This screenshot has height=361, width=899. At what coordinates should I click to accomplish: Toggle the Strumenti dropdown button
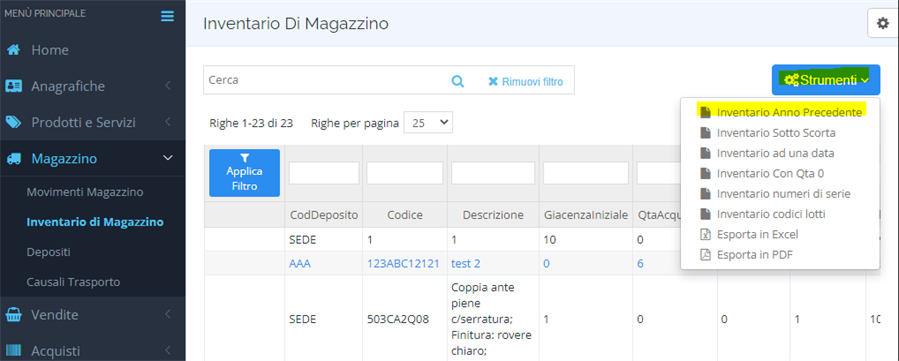click(826, 80)
